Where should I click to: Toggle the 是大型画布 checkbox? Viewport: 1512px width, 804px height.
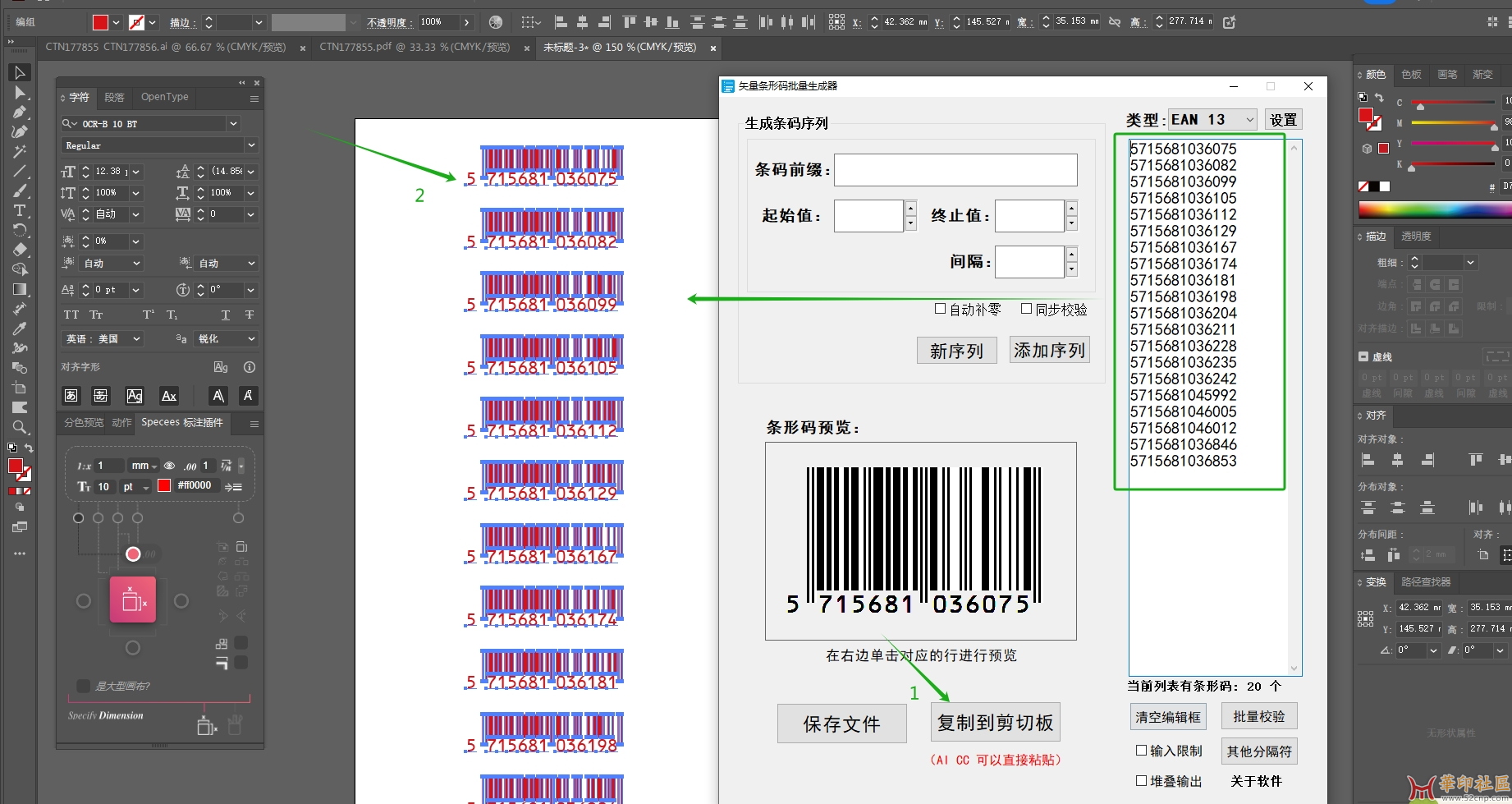[83, 686]
